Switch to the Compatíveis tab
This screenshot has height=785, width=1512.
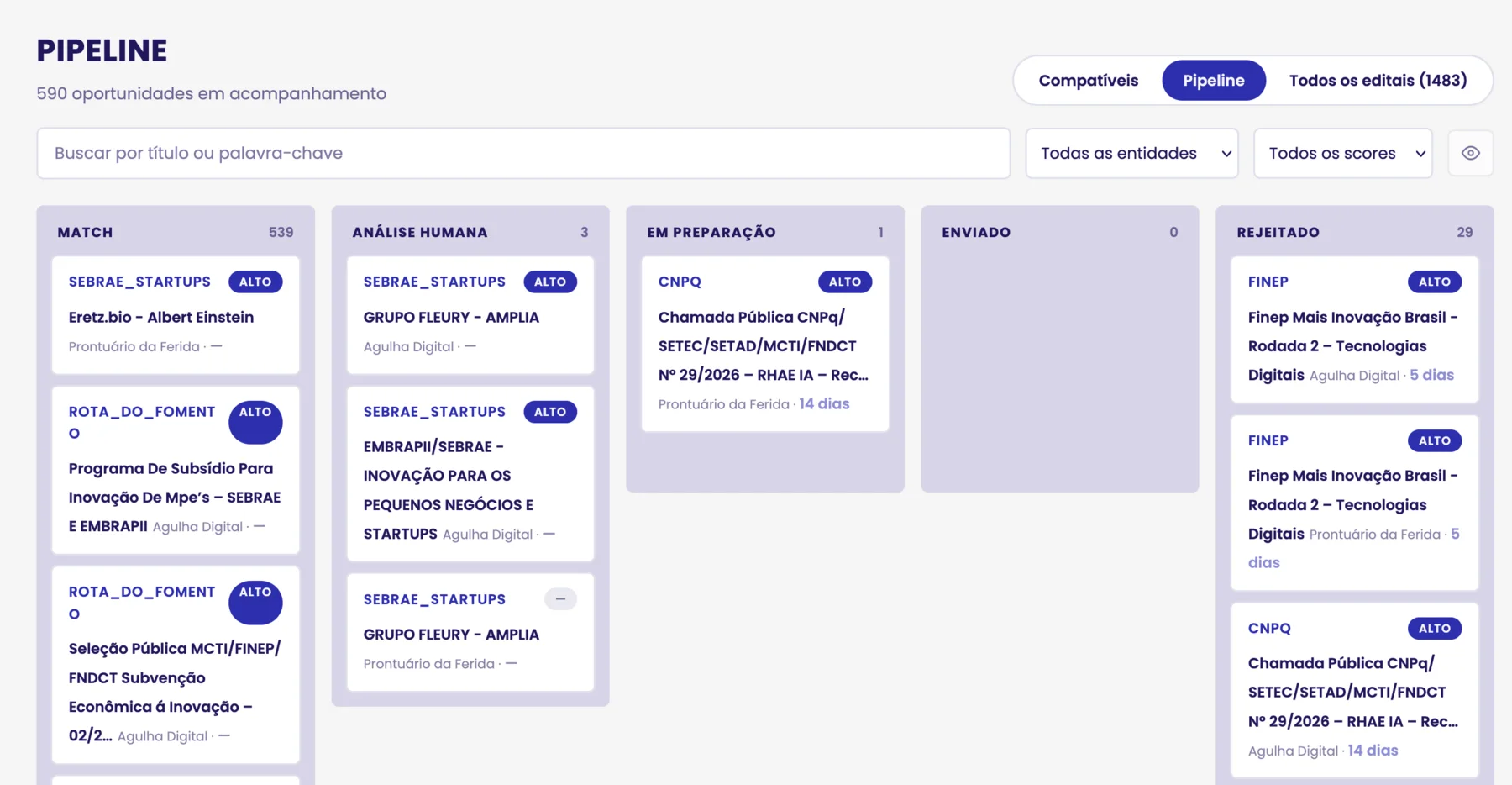1088,81
